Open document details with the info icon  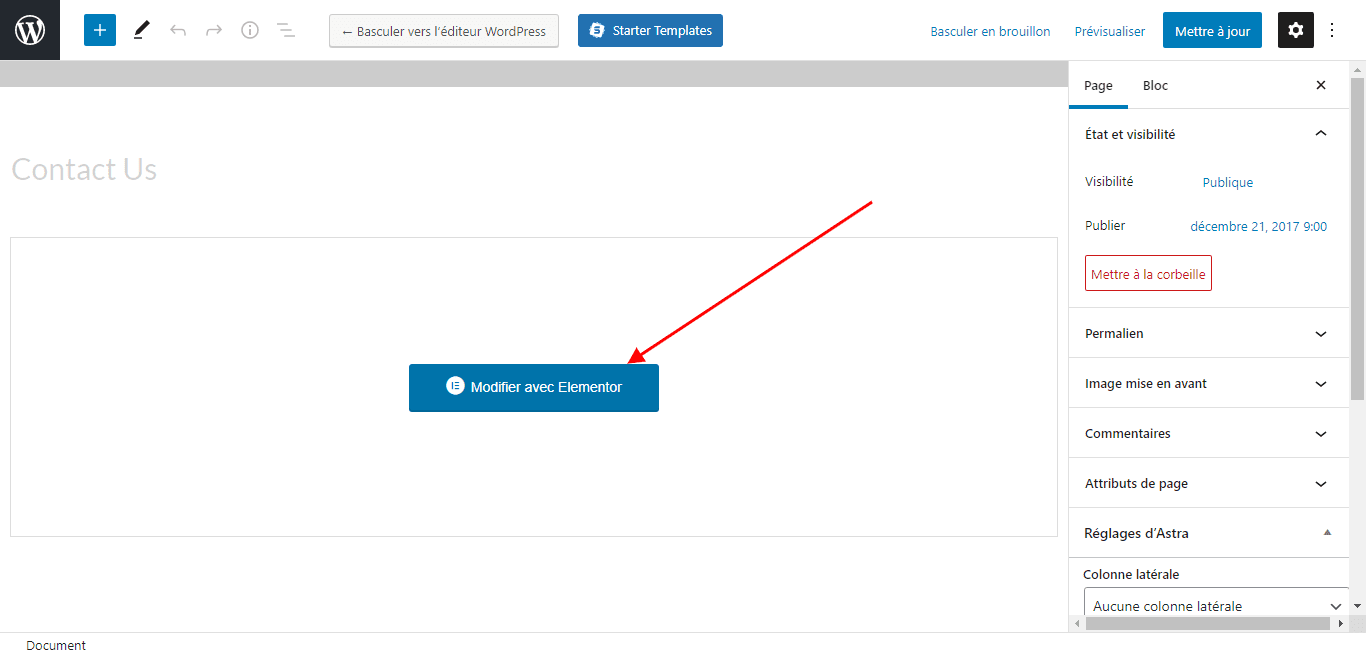pyautogui.click(x=250, y=30)
